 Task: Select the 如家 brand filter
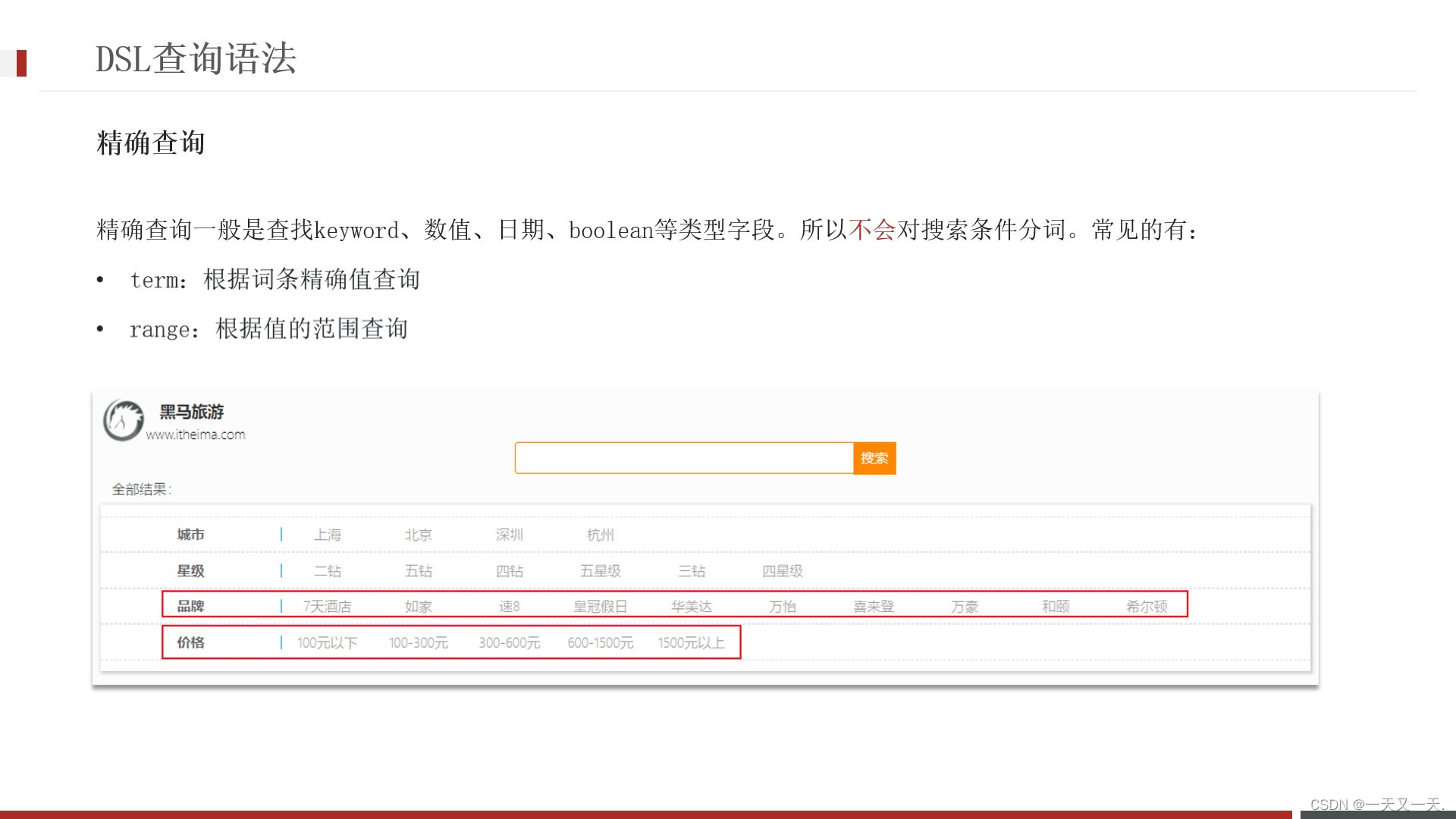click(x=419, y=605)
